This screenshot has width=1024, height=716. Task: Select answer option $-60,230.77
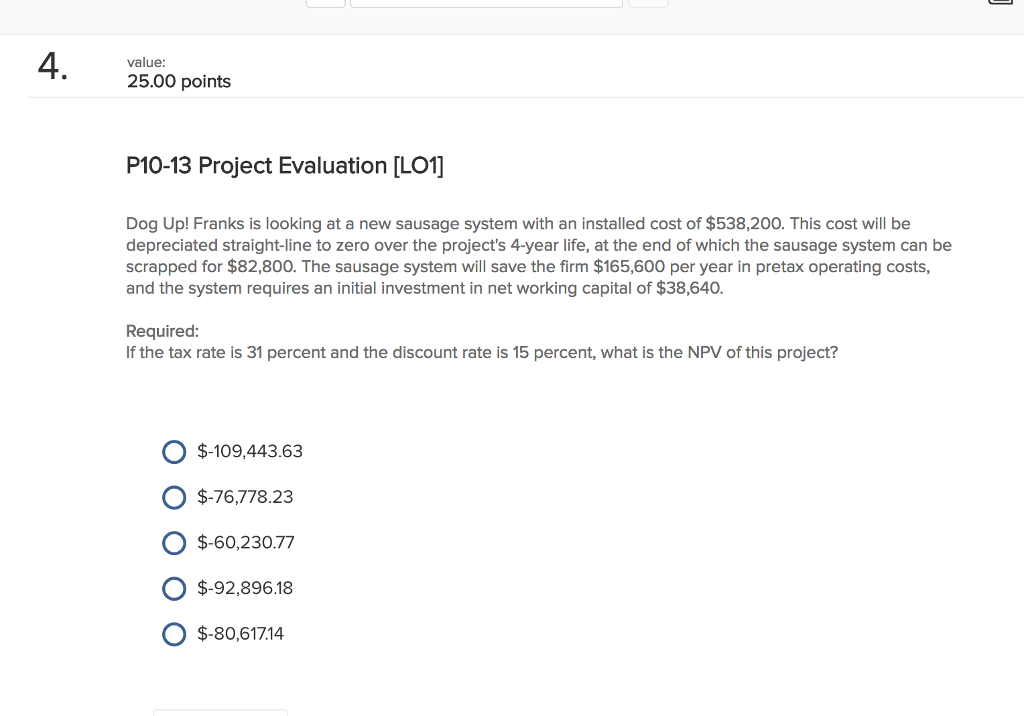[x=174, y=543]
